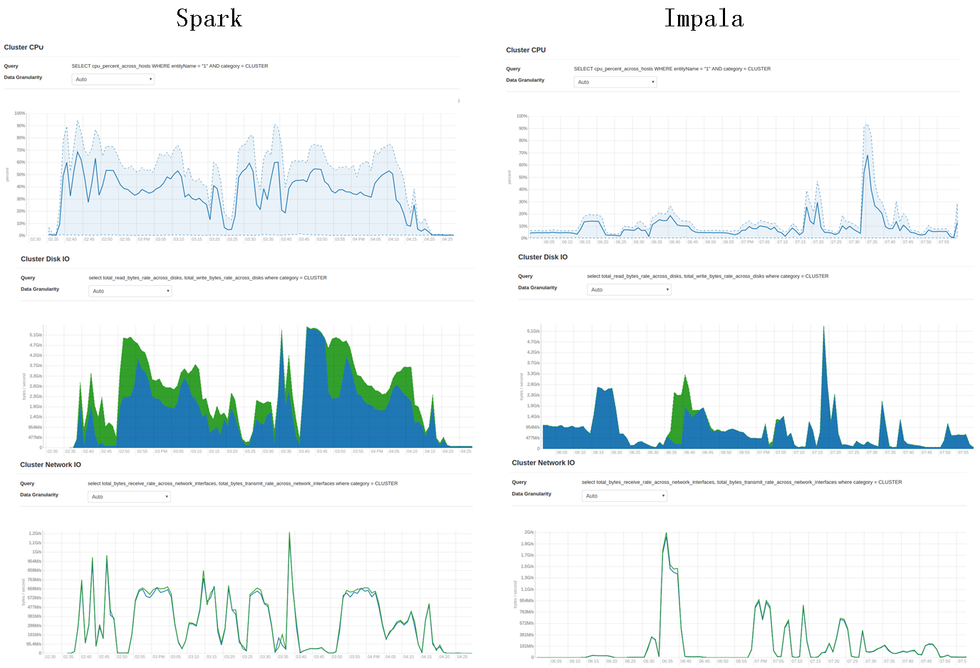Click the tallest network peak in Impala chart

click(666, 534)
